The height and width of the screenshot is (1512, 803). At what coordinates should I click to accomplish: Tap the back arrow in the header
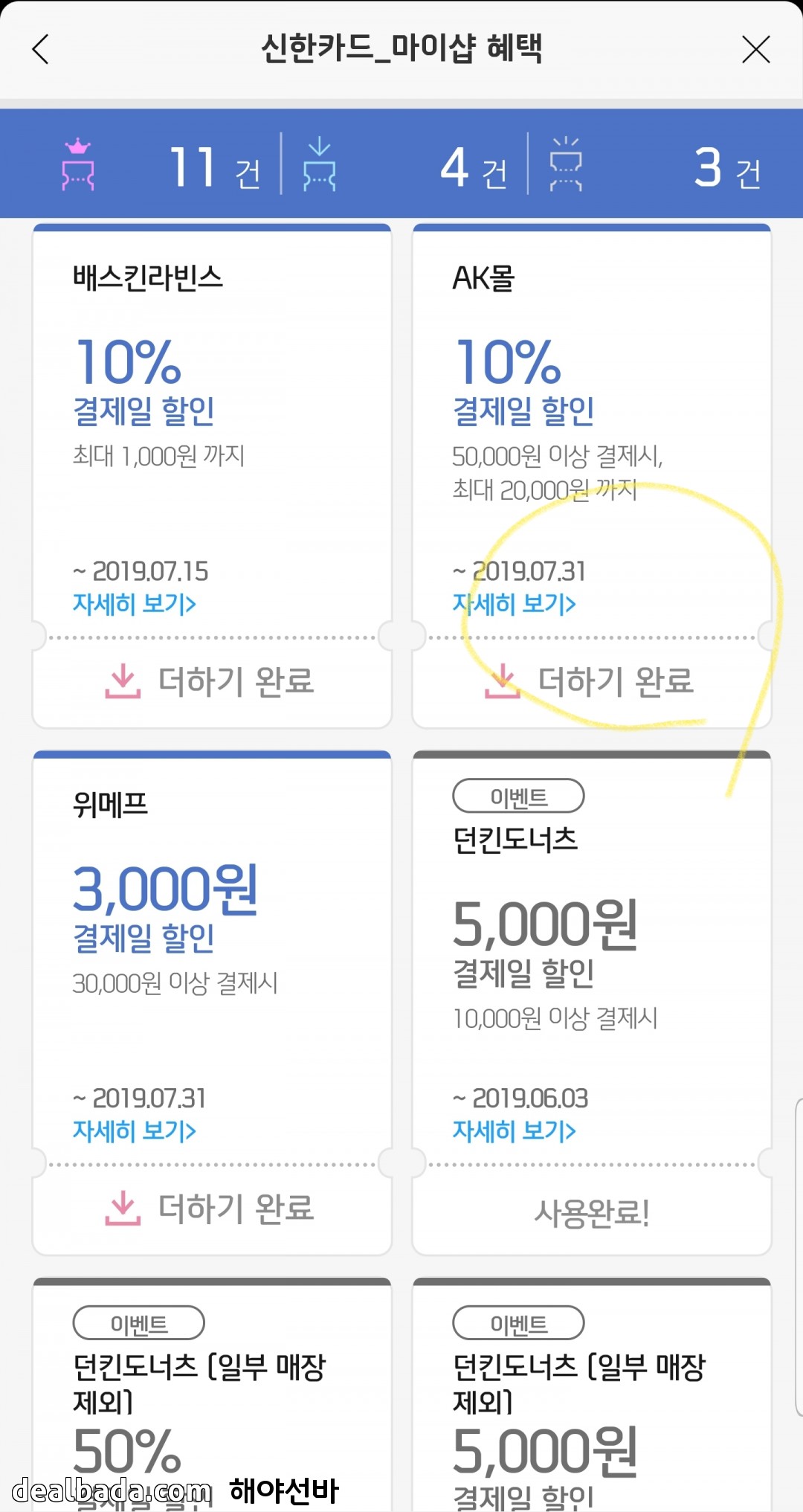pos(41,50)
